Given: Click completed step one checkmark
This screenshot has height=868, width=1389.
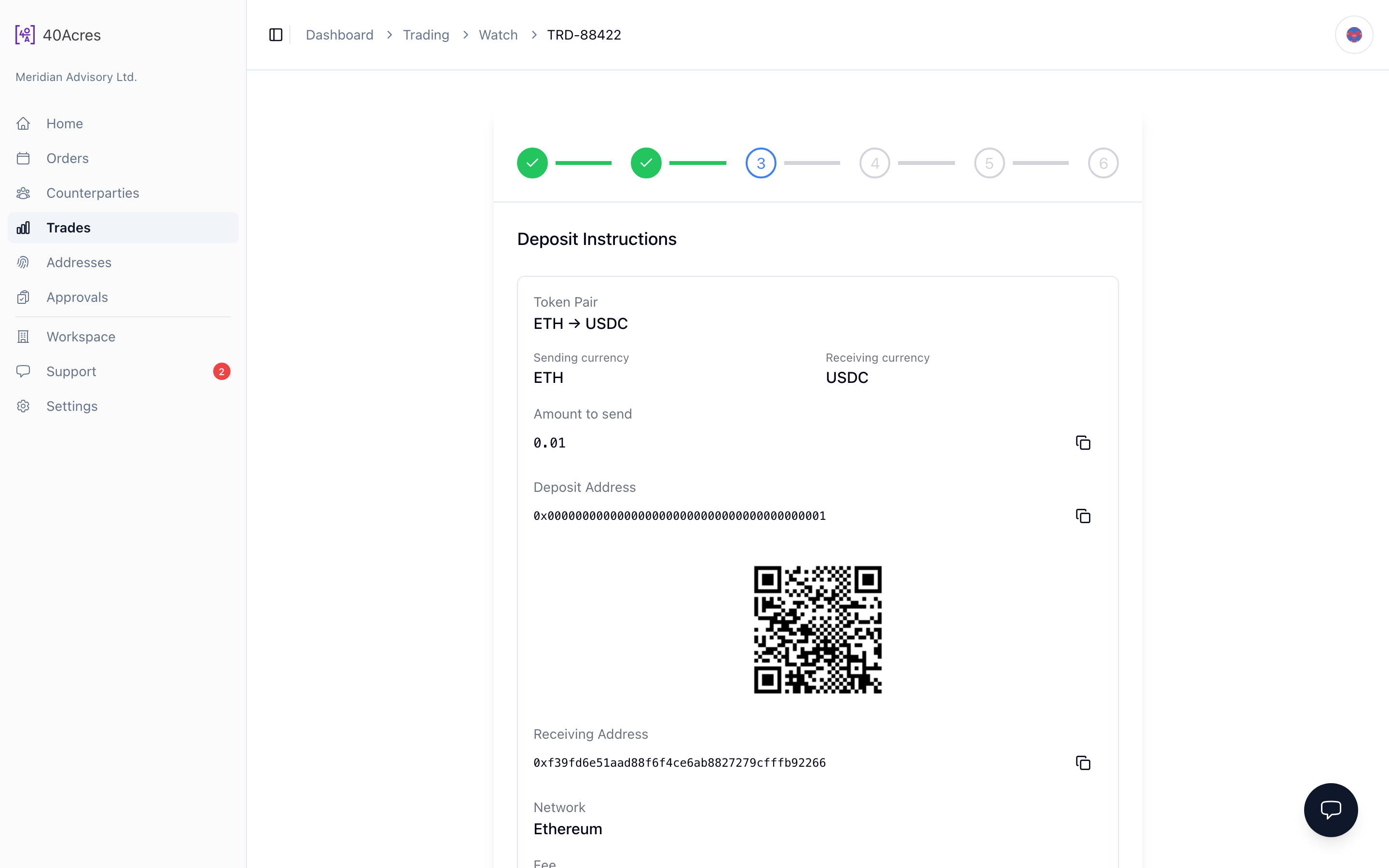Looking at the screenshot, I should (x=532, y=163).
